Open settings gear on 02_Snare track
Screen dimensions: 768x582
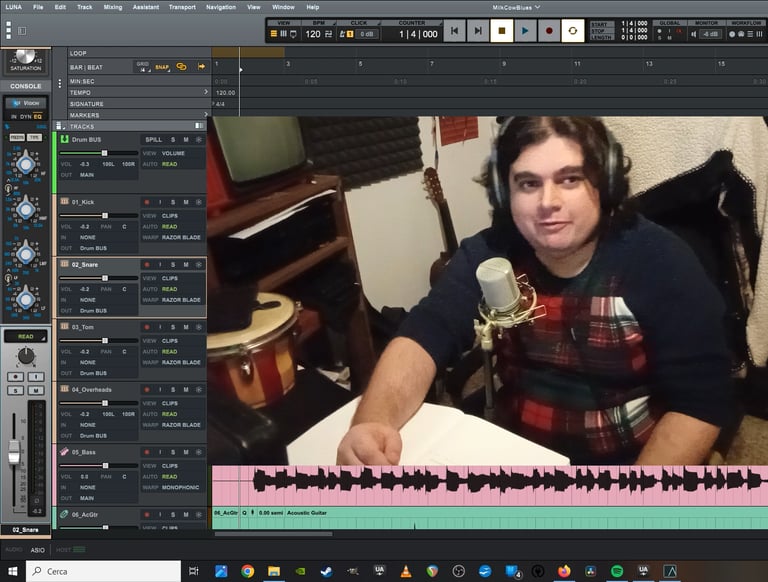pos(199,265)
